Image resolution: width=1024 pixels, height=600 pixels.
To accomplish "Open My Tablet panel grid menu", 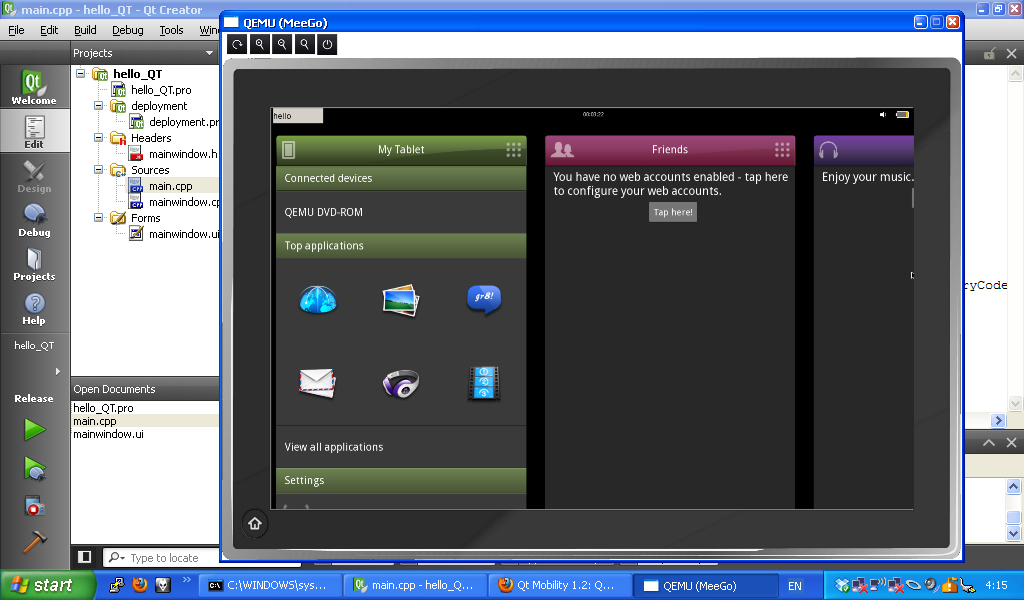I will tap(514, 150).
